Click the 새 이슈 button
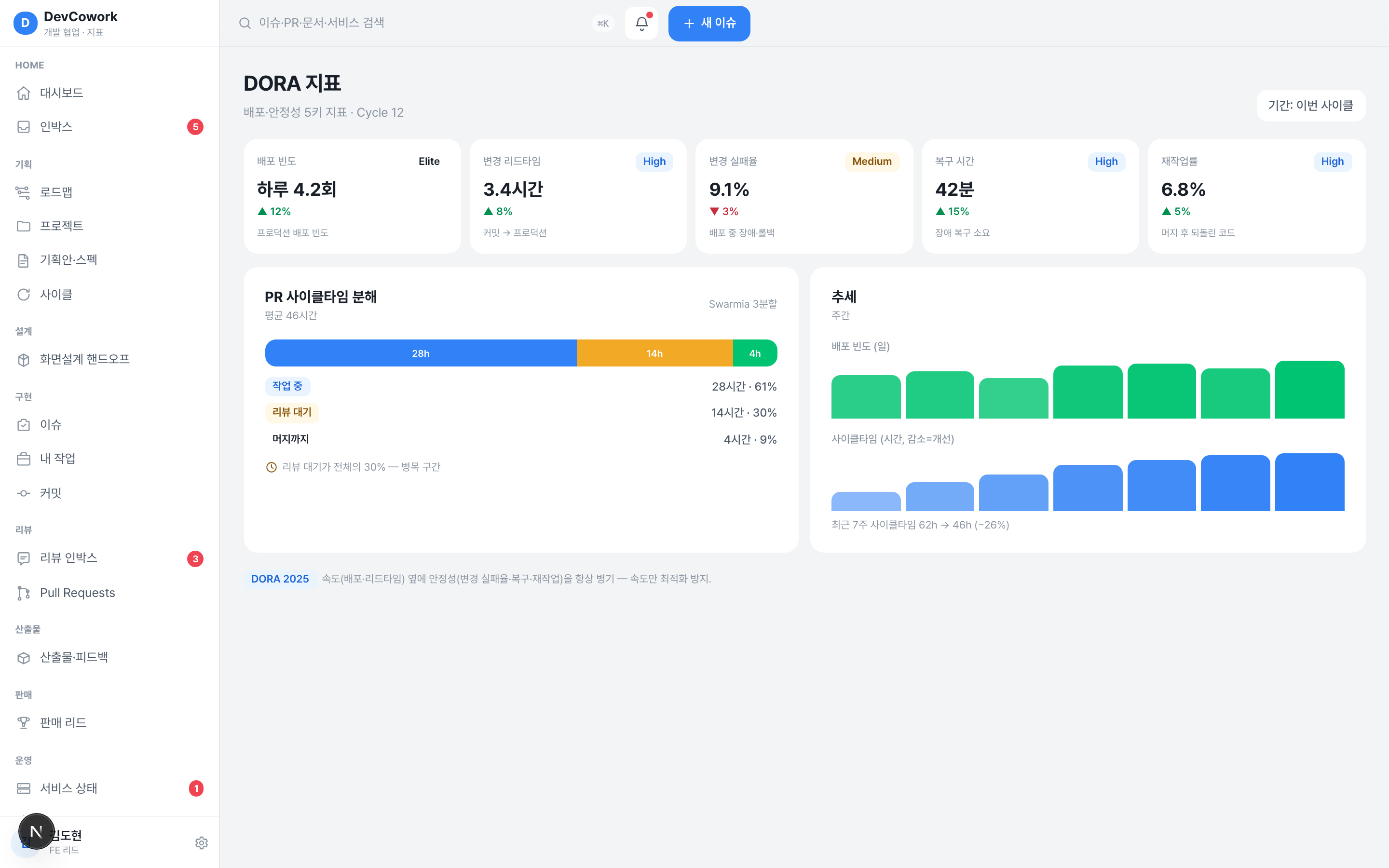Viewport: 1389px width, 868px height. pos(709,24)
